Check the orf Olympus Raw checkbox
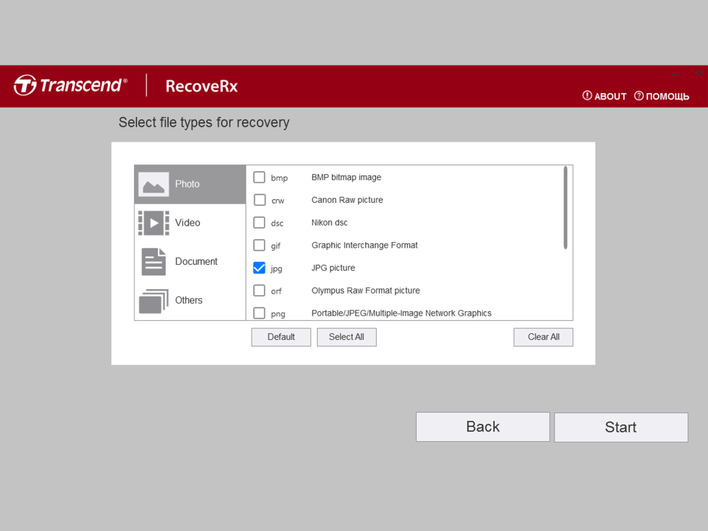 click(x=259, y=290)
